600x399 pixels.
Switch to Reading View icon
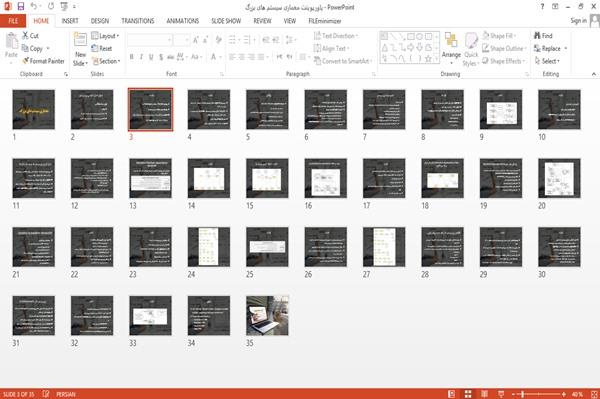[484, 394]
